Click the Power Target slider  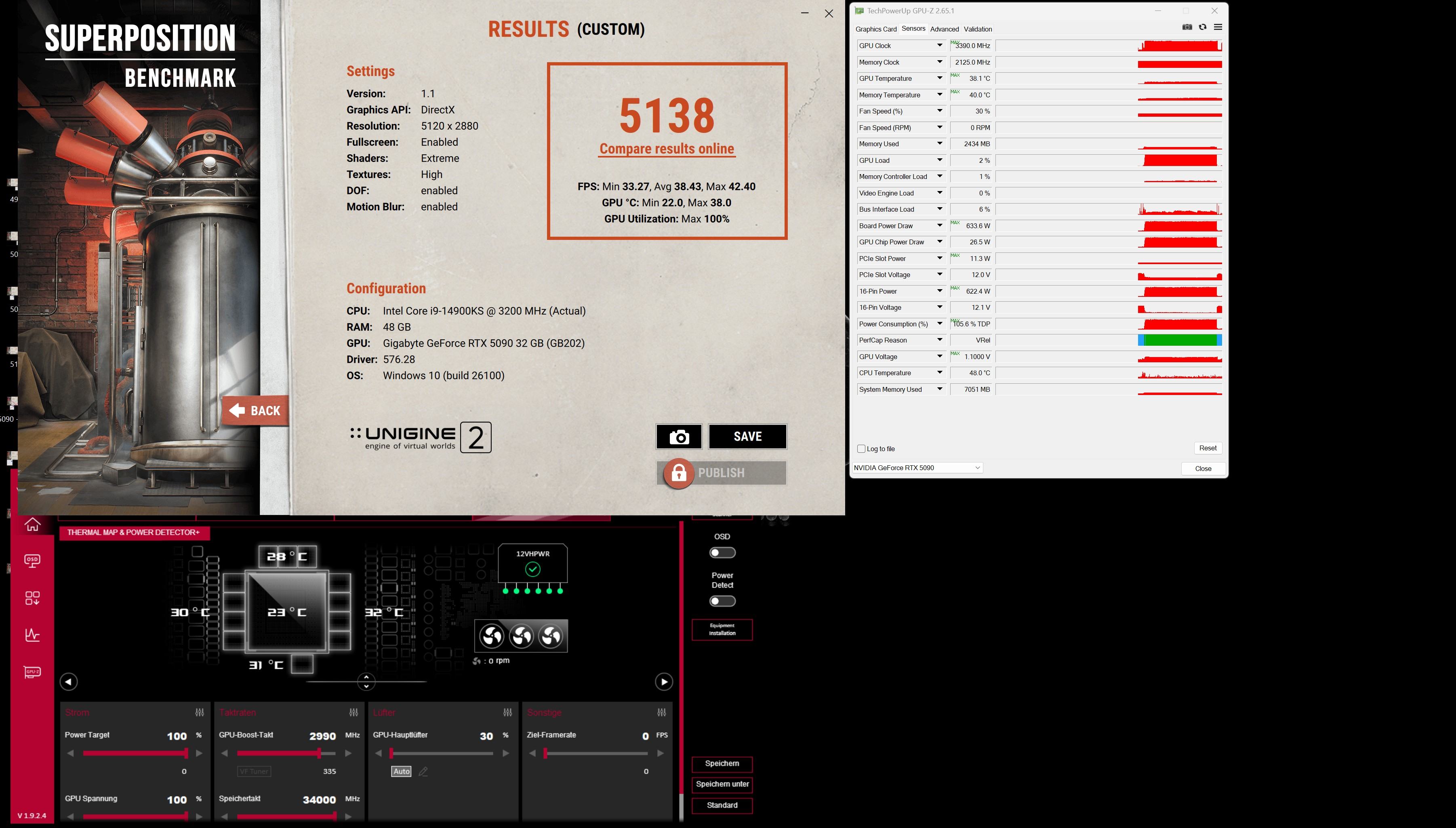point(135,754)
